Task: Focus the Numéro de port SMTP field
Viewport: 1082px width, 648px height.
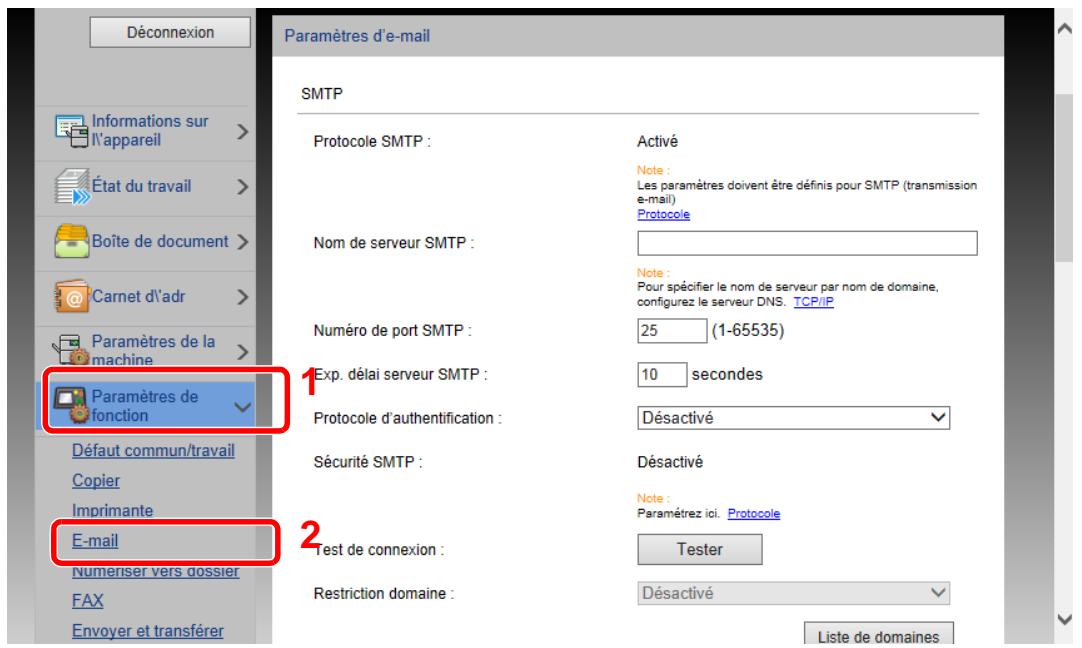Action: [672, 331]
